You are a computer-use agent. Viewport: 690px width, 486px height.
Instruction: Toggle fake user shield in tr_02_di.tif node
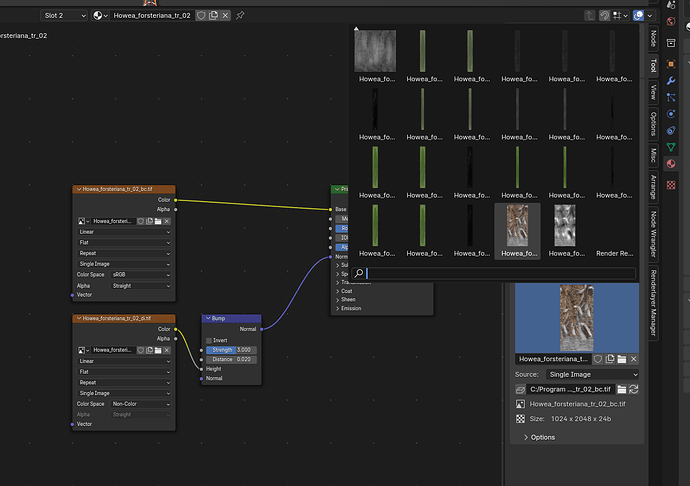coord(141,350)
